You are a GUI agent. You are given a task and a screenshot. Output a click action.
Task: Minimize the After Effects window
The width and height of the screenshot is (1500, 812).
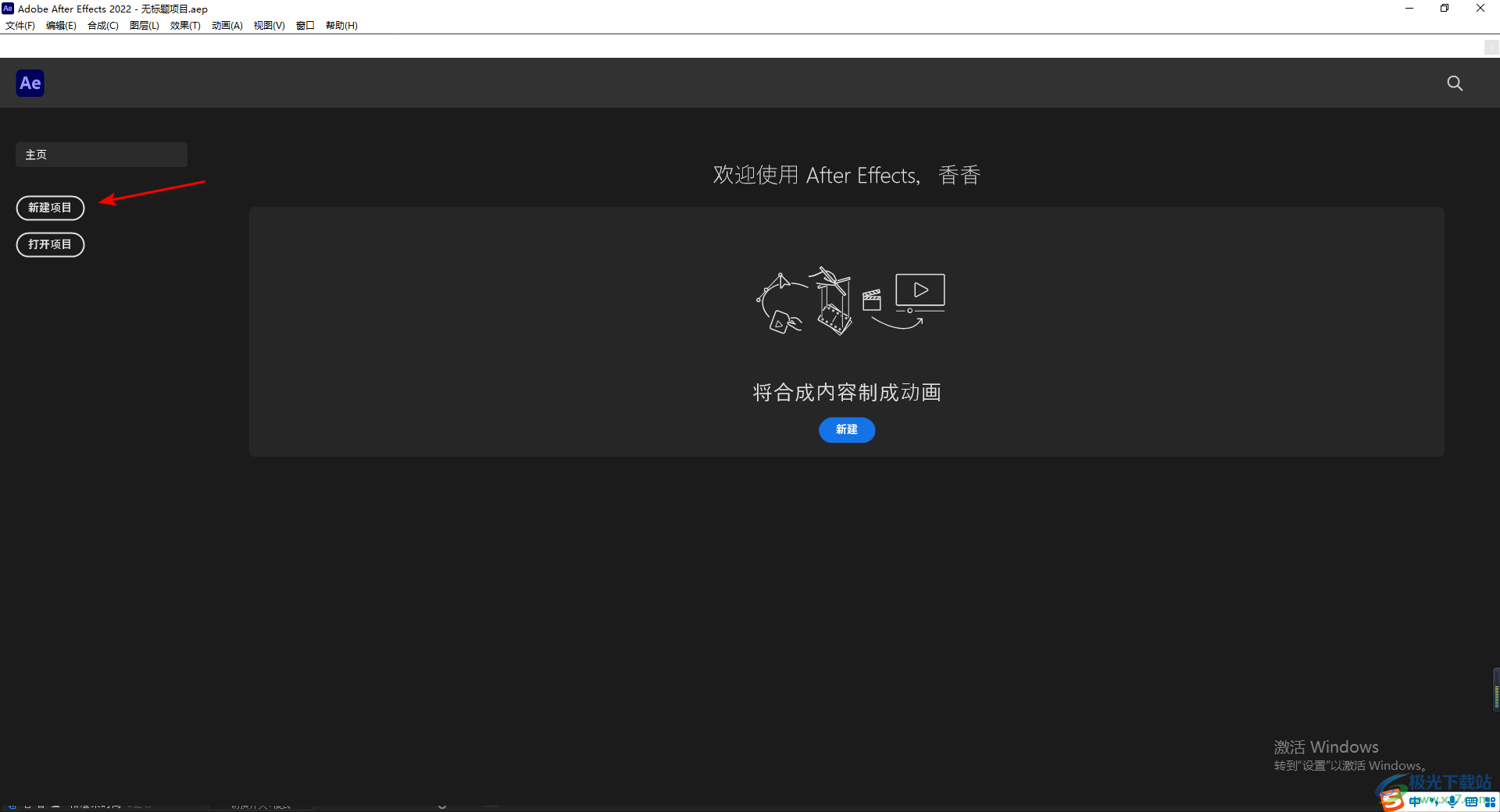tap(1409, 9)
